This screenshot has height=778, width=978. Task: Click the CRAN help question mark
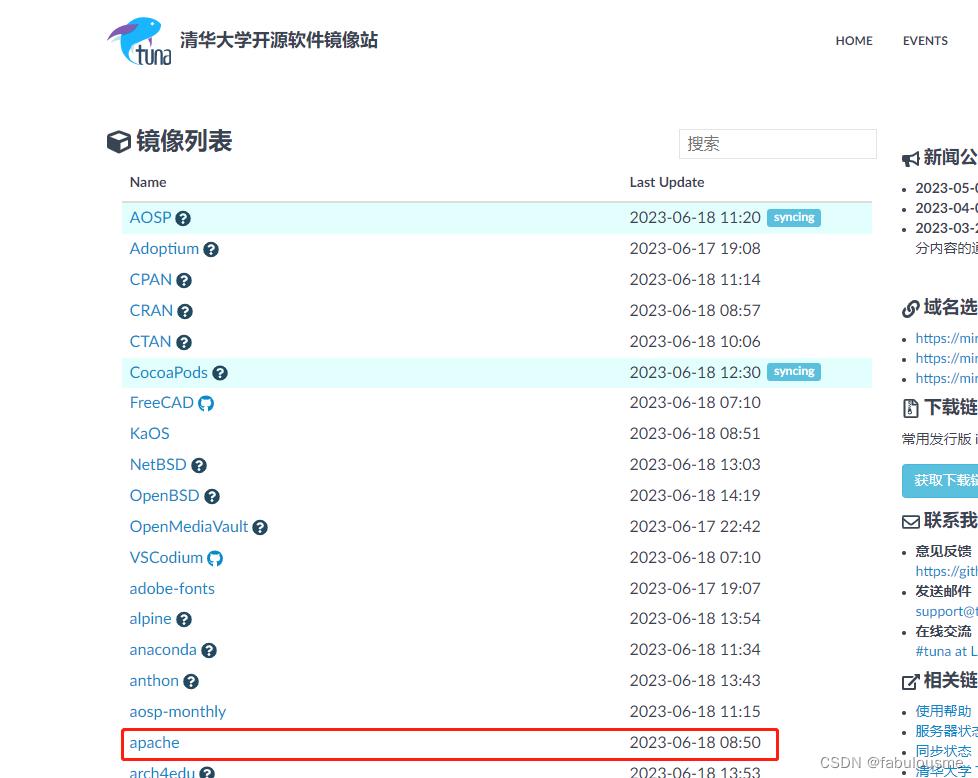click(185, 311)
